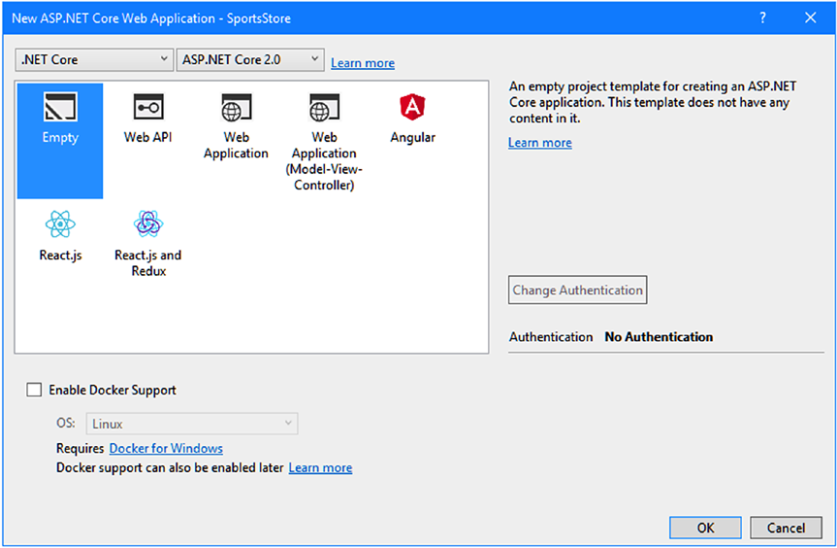Click Learn more about enabling Docker later
Image resolution: width=837 pixels, height=548 pixels.
pos(320,467)
